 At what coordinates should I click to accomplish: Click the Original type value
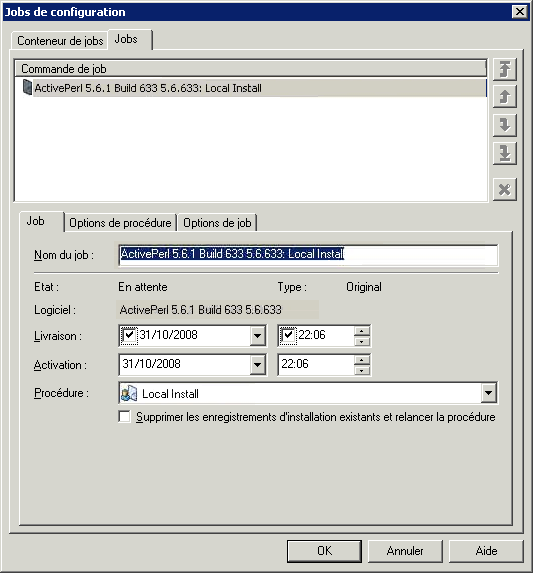point(364,287)
